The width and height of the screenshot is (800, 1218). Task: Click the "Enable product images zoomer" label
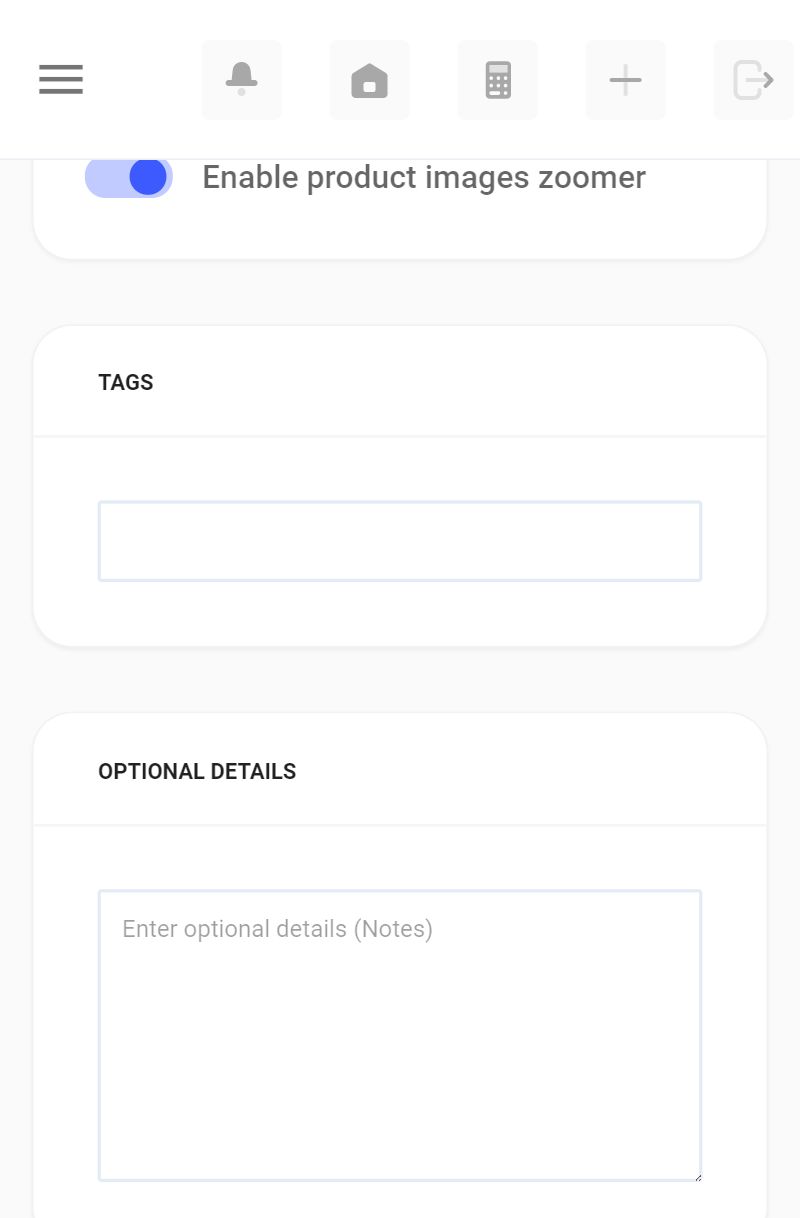(423, 178)
